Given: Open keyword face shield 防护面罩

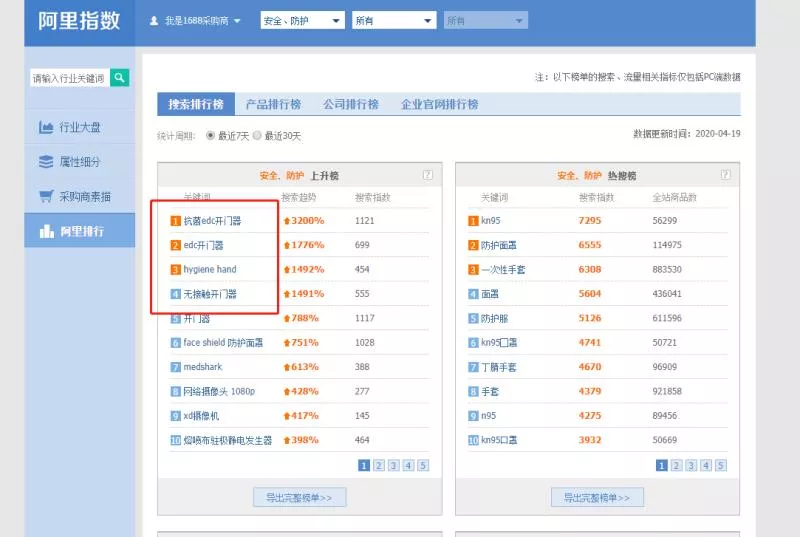Looking at the screenshot, I should point(223,343).
